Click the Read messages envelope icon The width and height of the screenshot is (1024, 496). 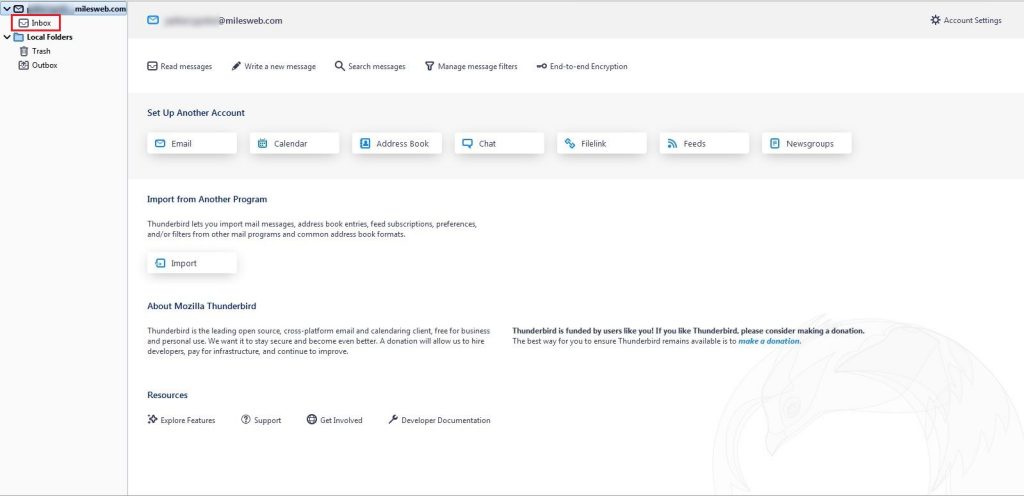pos(152,66)
